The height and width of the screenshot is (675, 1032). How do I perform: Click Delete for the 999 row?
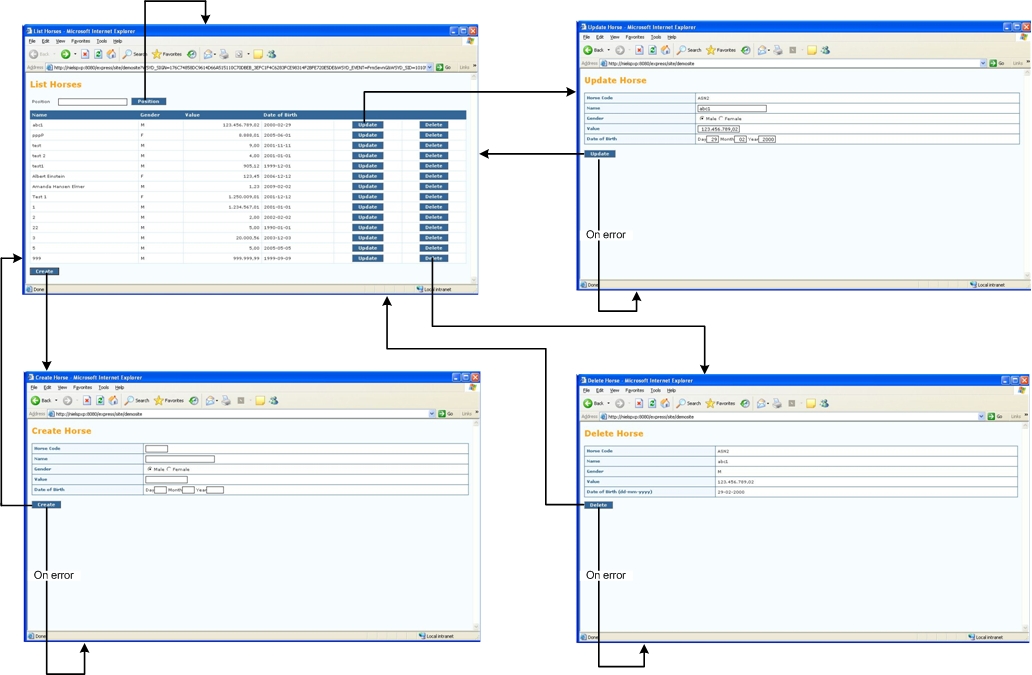(434, 259)
